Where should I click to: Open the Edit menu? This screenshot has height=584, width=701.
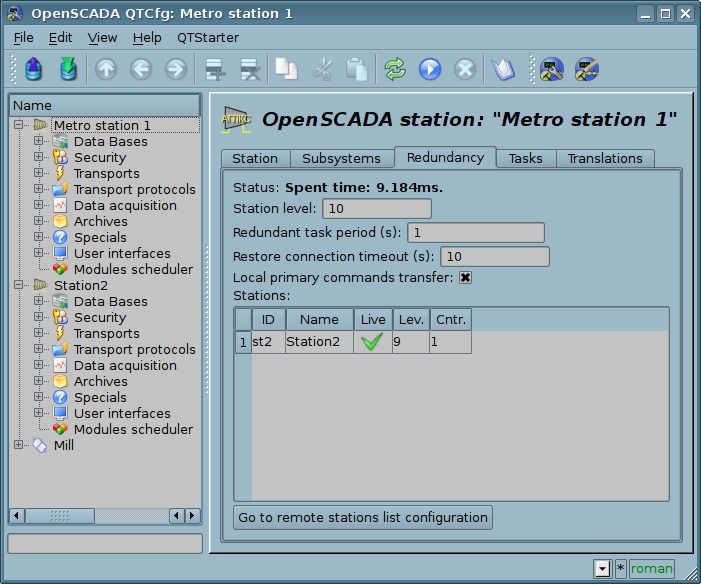tap(60, 38)
